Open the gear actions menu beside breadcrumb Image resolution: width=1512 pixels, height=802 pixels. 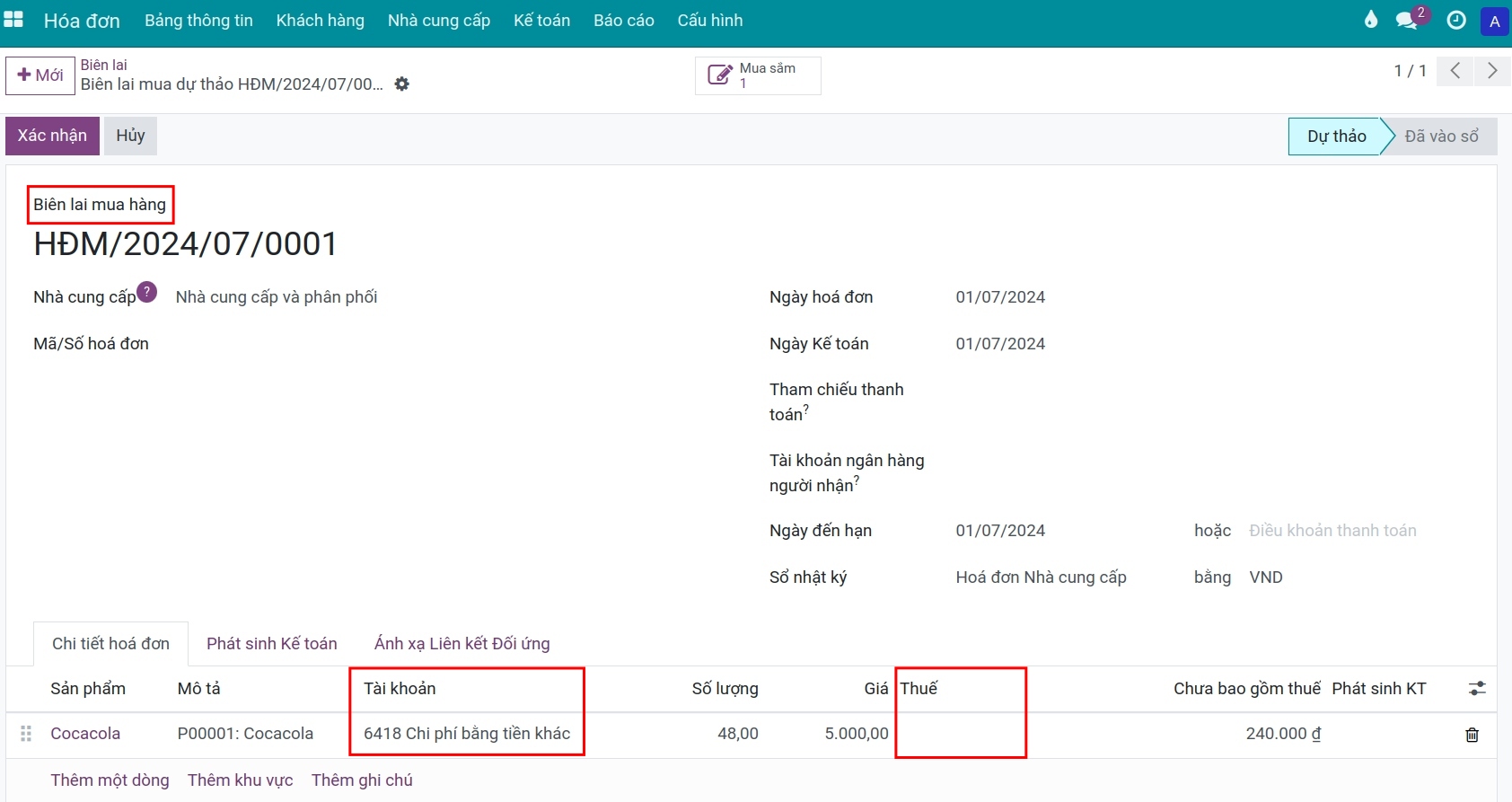click(x=402, y=84)
